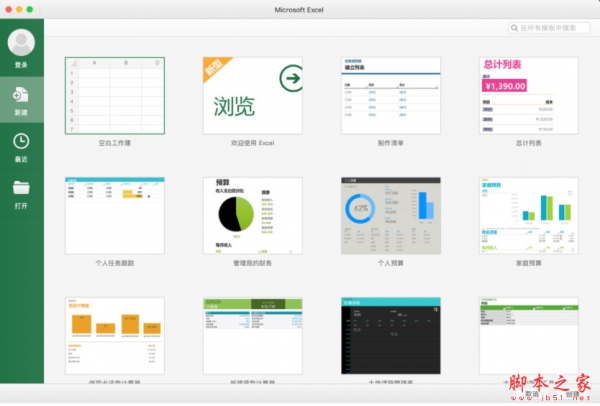Select the 家庭预算 template

529,215
